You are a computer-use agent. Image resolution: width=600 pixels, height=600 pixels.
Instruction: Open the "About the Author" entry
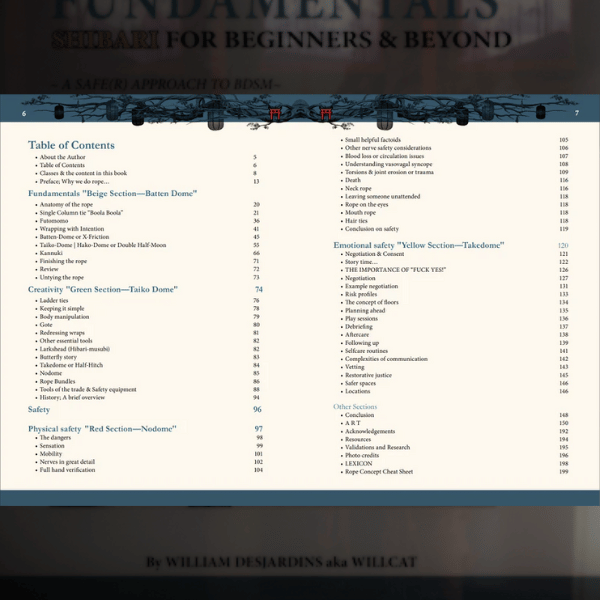pos(62,157)
